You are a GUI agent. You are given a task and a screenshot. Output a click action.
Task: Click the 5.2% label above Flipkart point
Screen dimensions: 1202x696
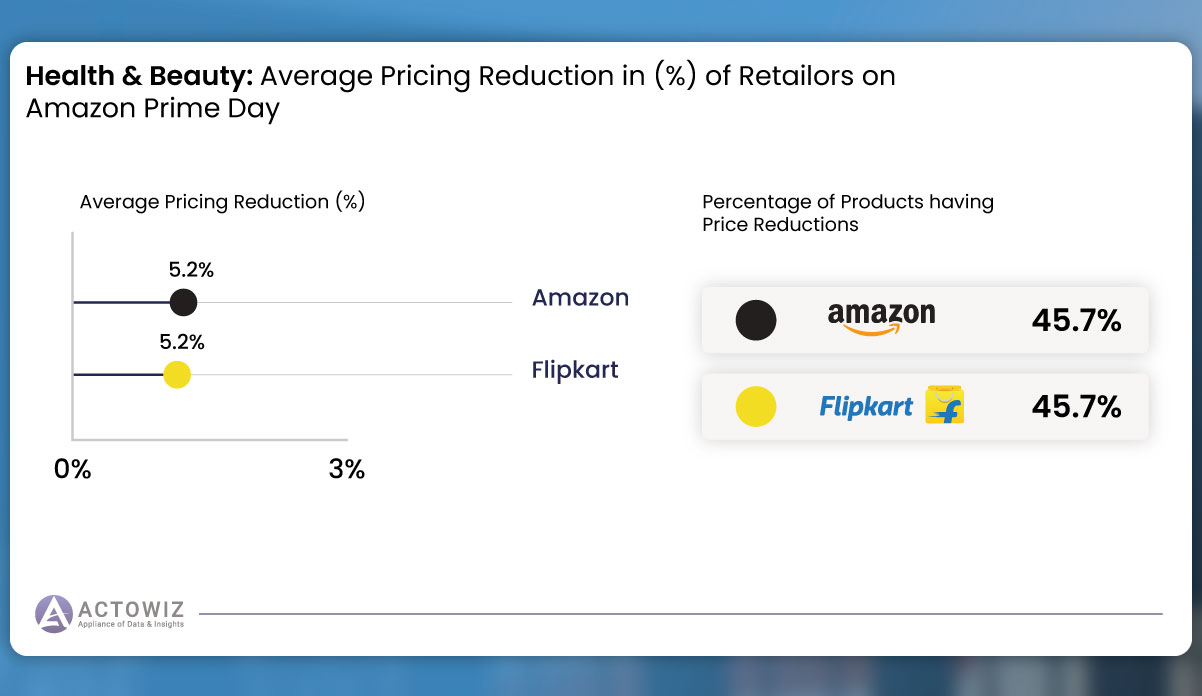(182, 342)
